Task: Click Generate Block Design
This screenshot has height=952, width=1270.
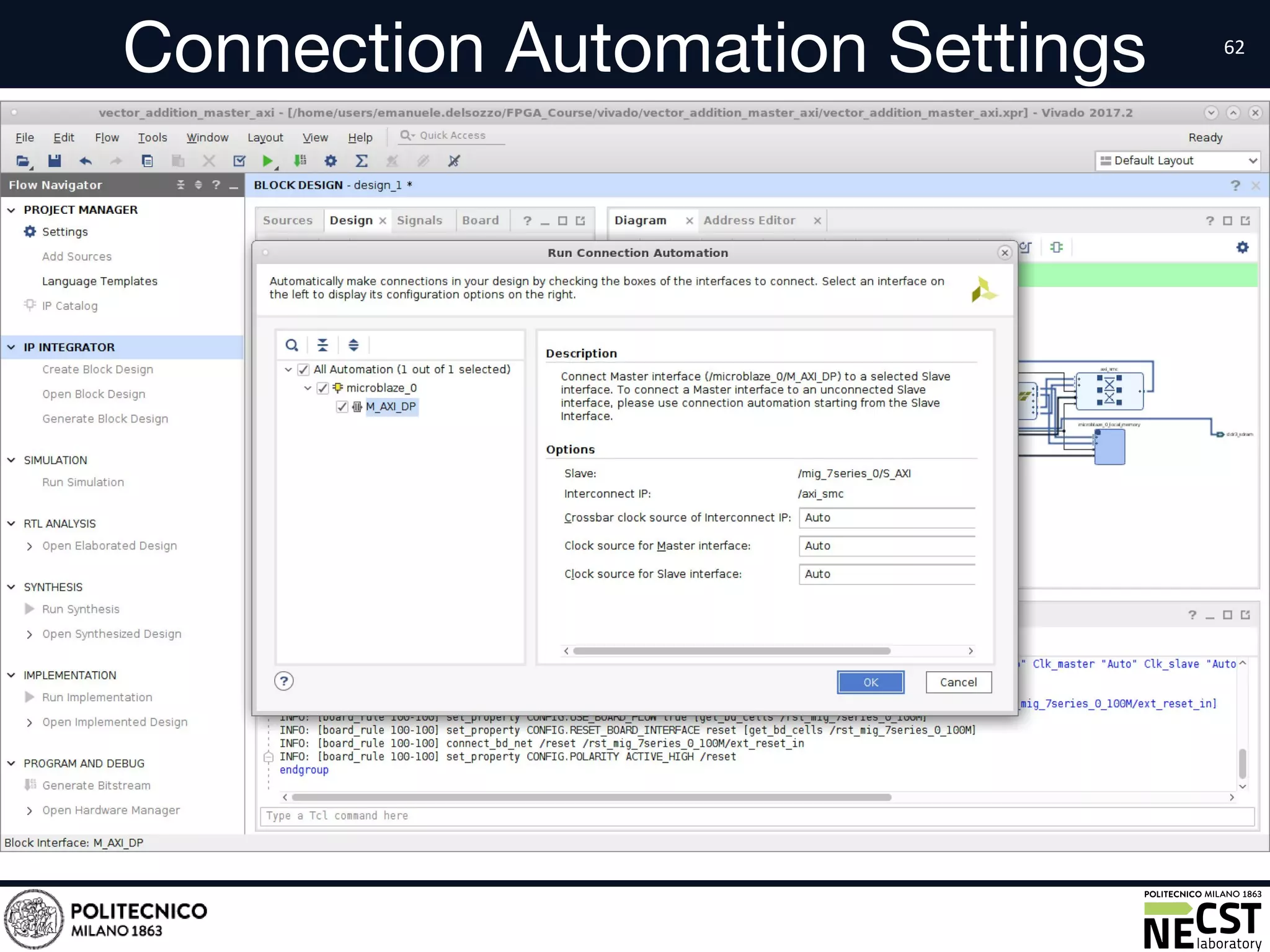Action: coord(105,419)
